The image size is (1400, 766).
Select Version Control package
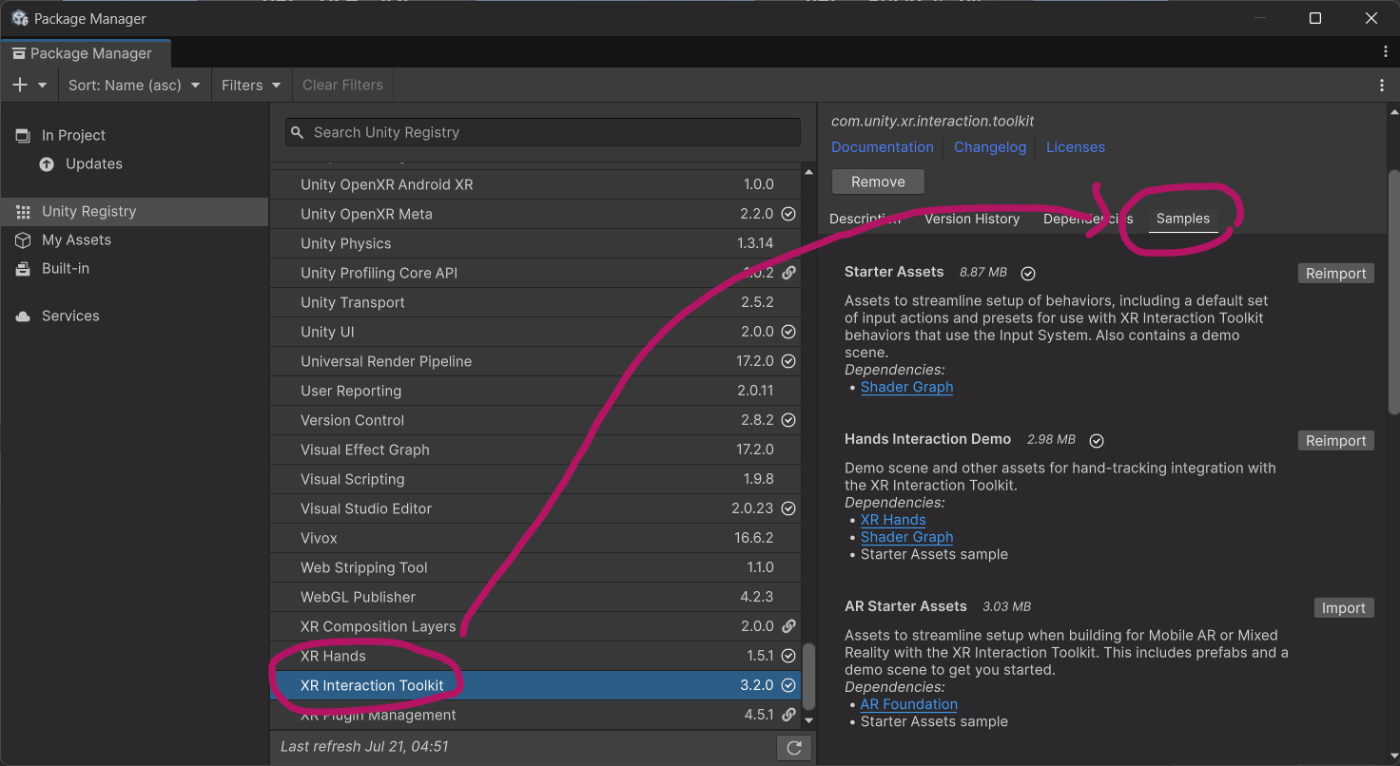(536, 420)
